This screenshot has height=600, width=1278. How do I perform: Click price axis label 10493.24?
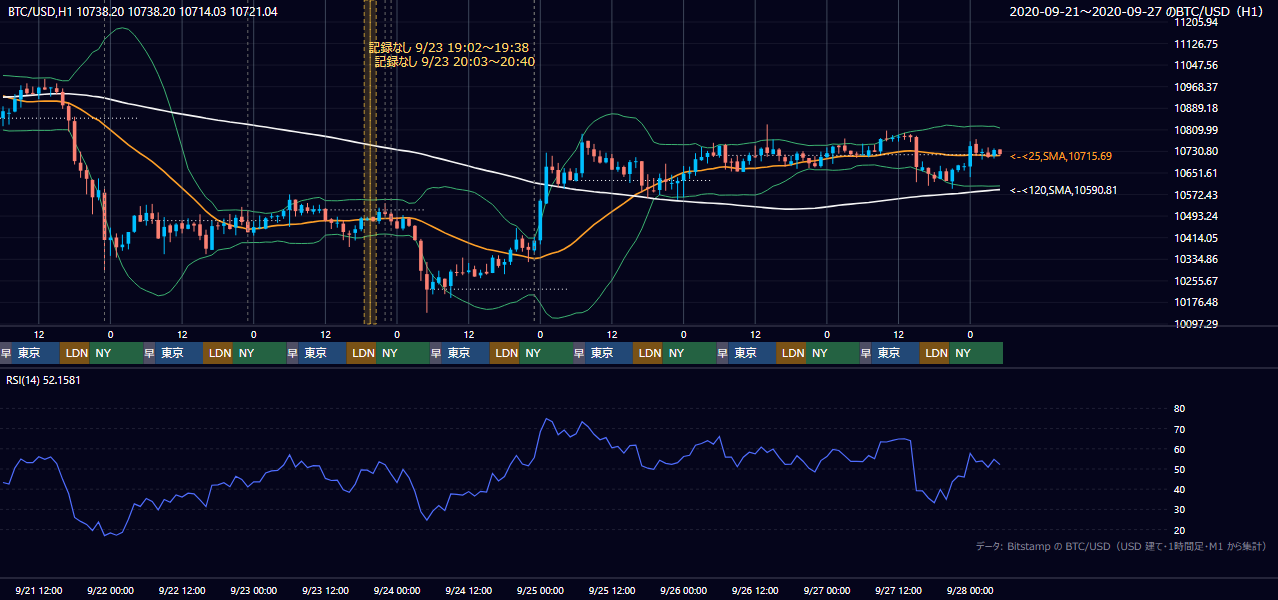coord(1195,216)
